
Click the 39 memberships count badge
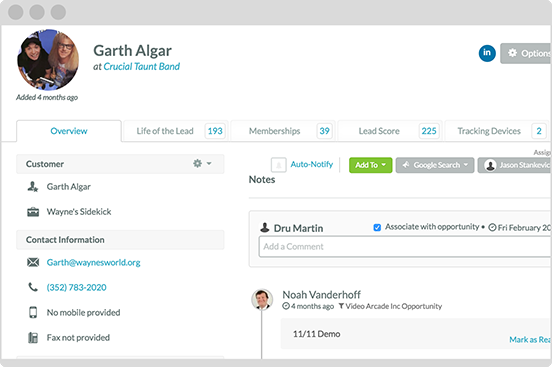pos(325,131)
